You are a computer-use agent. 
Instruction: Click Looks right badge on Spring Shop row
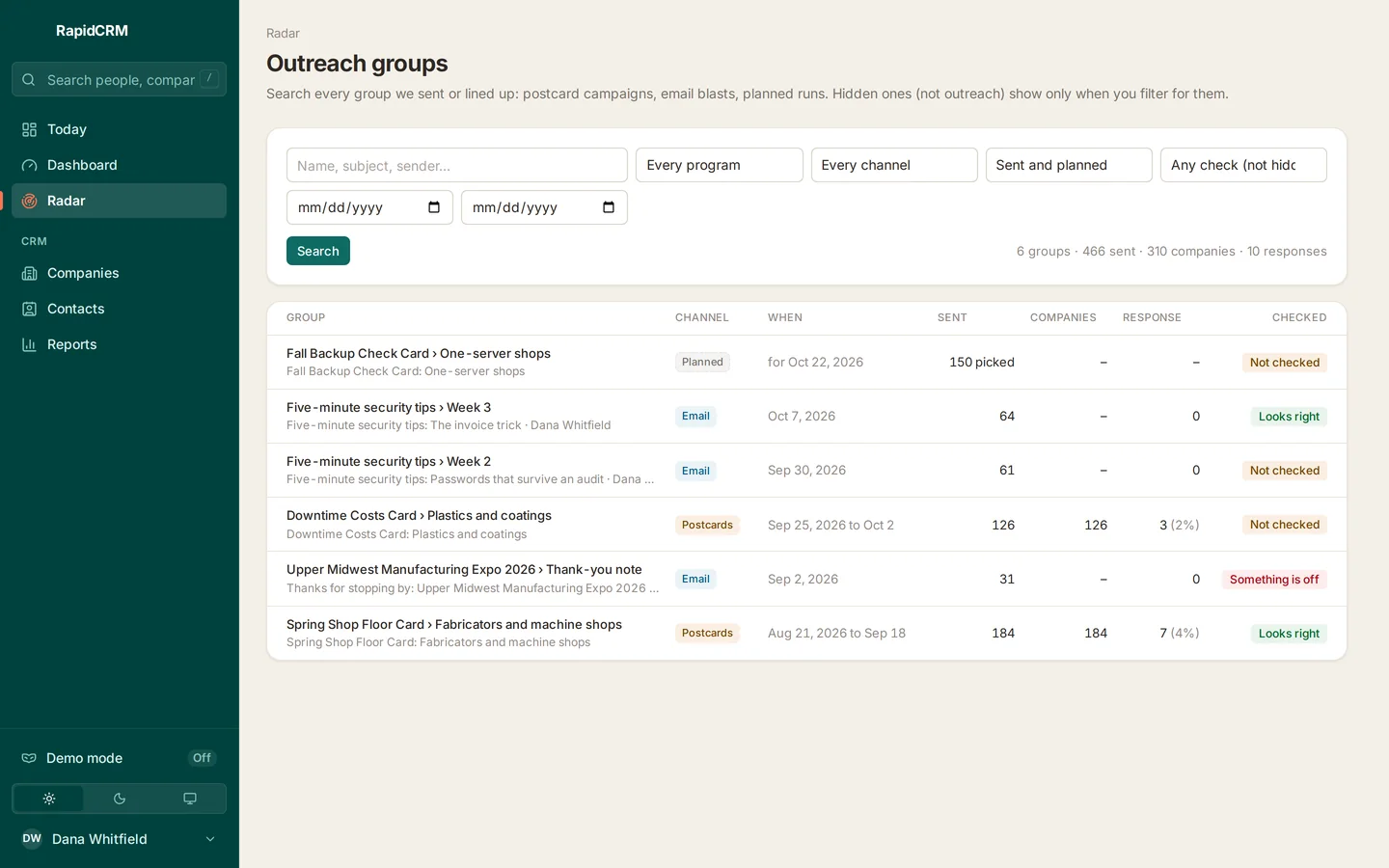click(x=1289, y=634)
